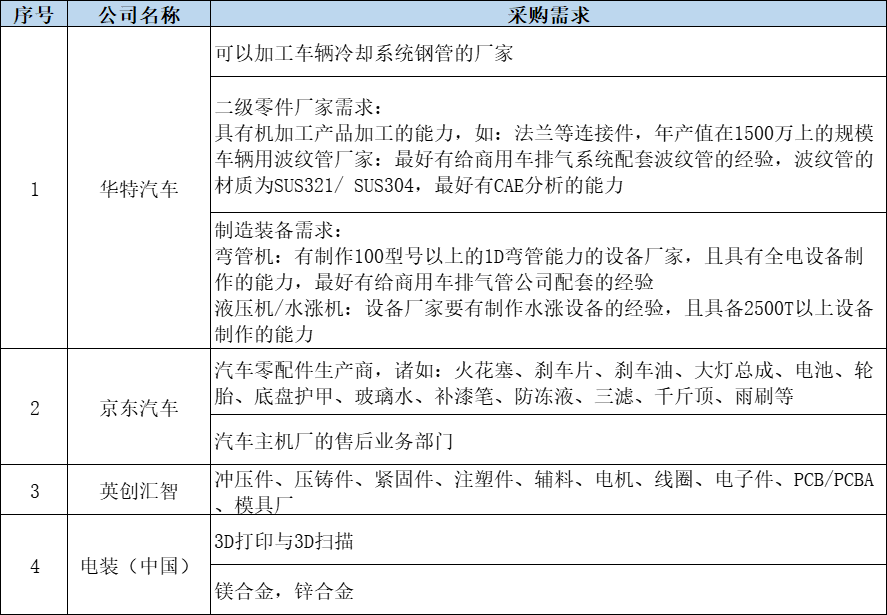This screenshot has width=887, height=615.
Task: Click the 二级零件厂家需求 cell
Action: point(548,145)
